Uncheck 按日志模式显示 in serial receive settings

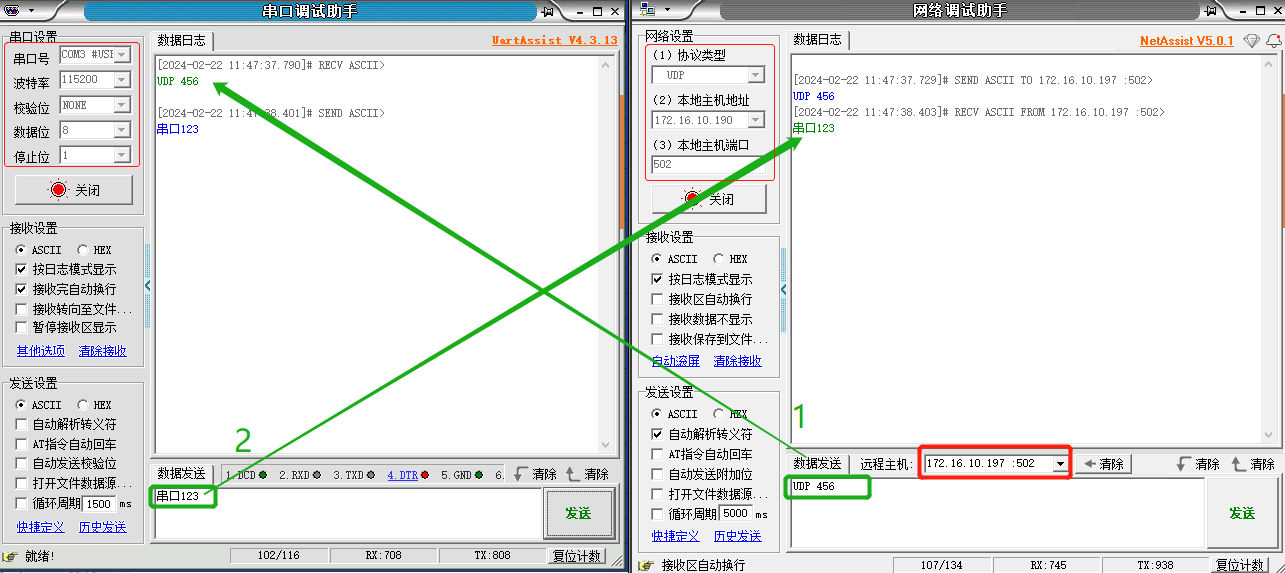(x=22, y=269)
